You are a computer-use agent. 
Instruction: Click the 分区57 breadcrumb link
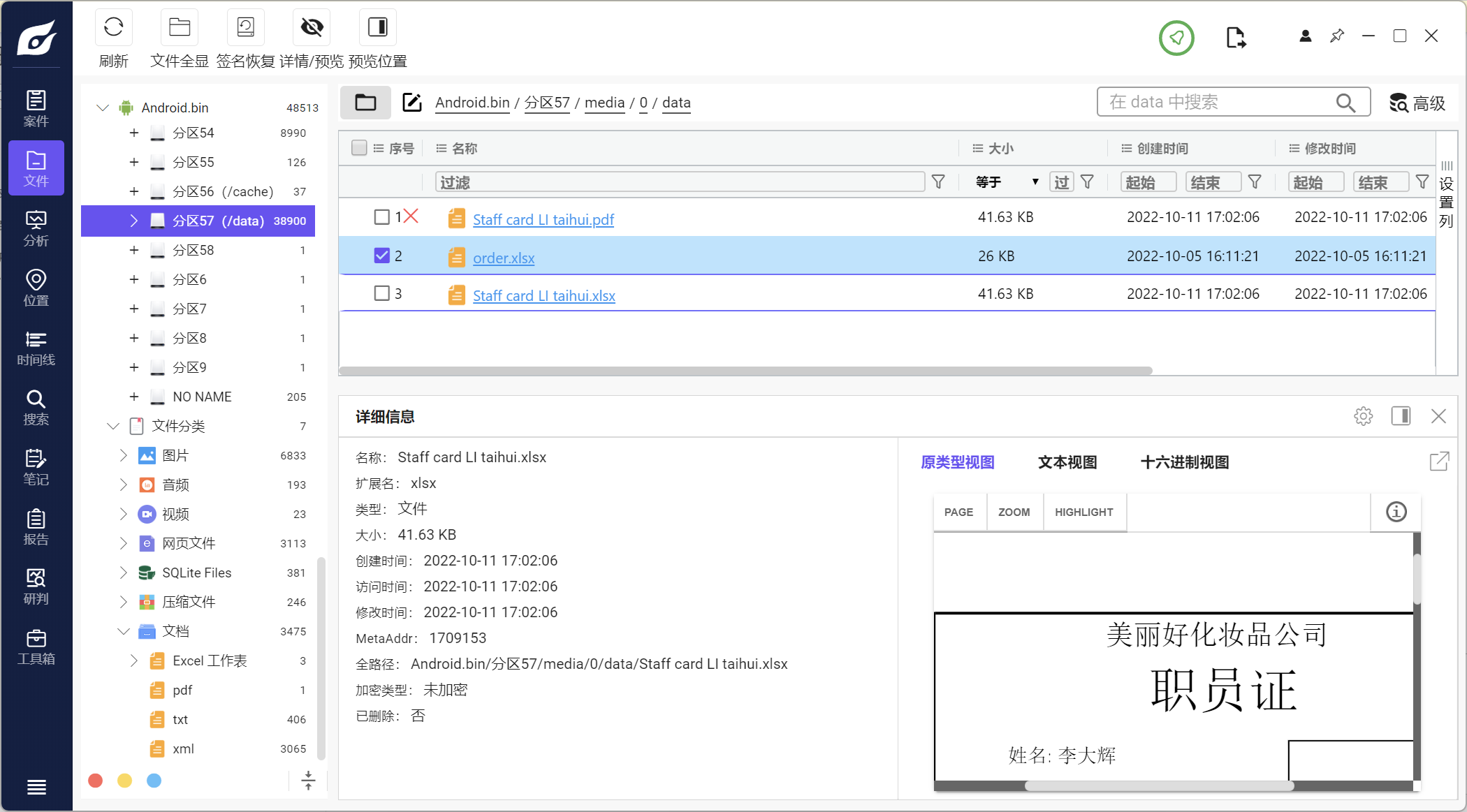coord(547,103)
